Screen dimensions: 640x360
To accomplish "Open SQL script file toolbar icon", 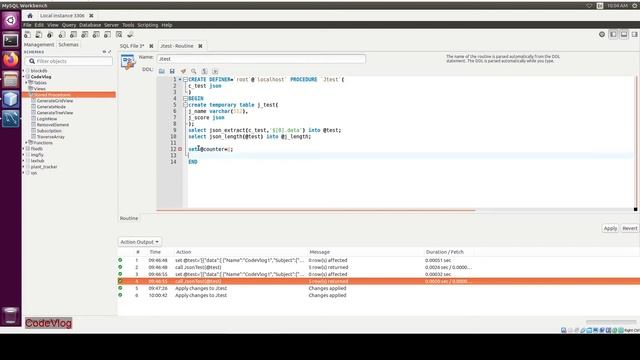I will point(39,35).
